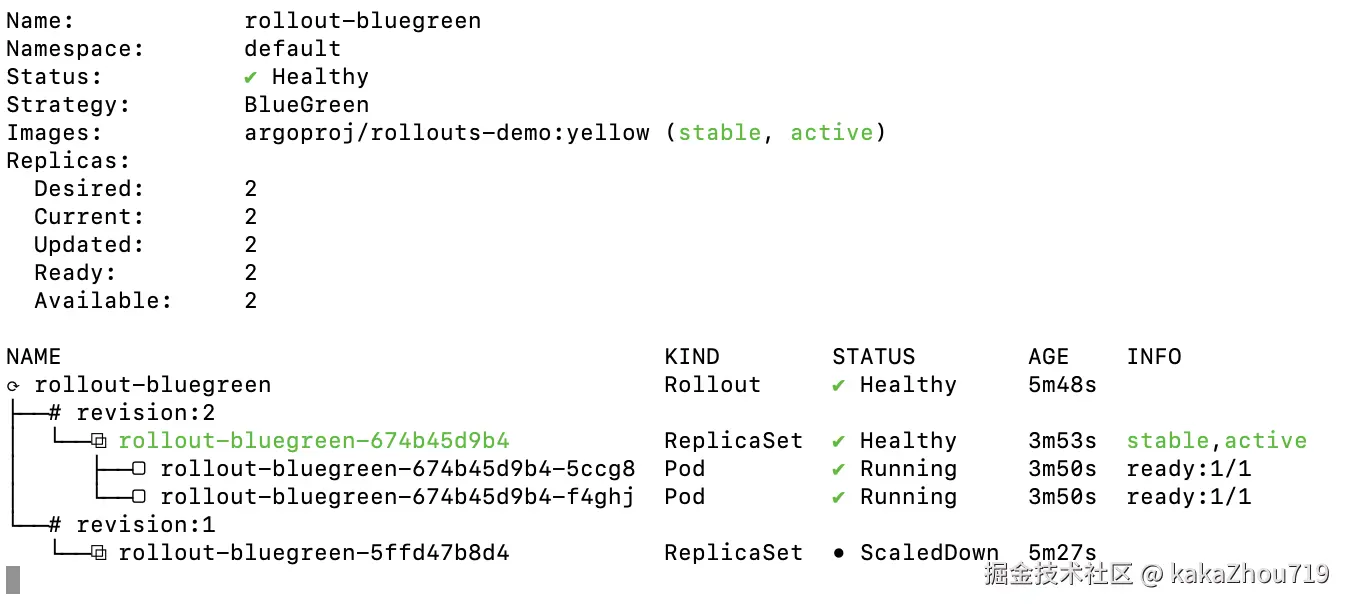Click the Rollout row Healthy checkmark
1348x606 pixels.
(839, 385)
